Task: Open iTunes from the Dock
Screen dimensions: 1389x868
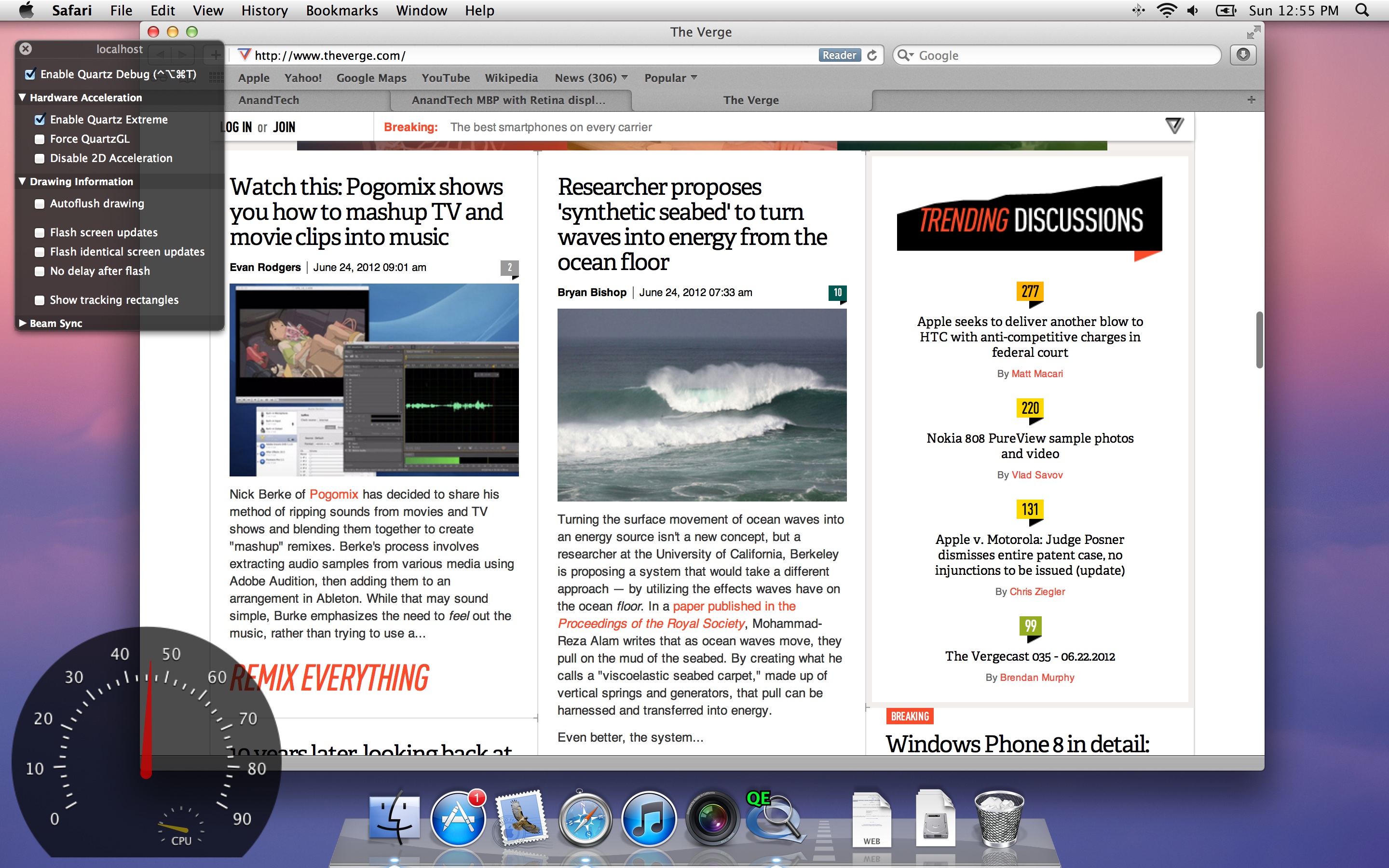Action: 649,819
